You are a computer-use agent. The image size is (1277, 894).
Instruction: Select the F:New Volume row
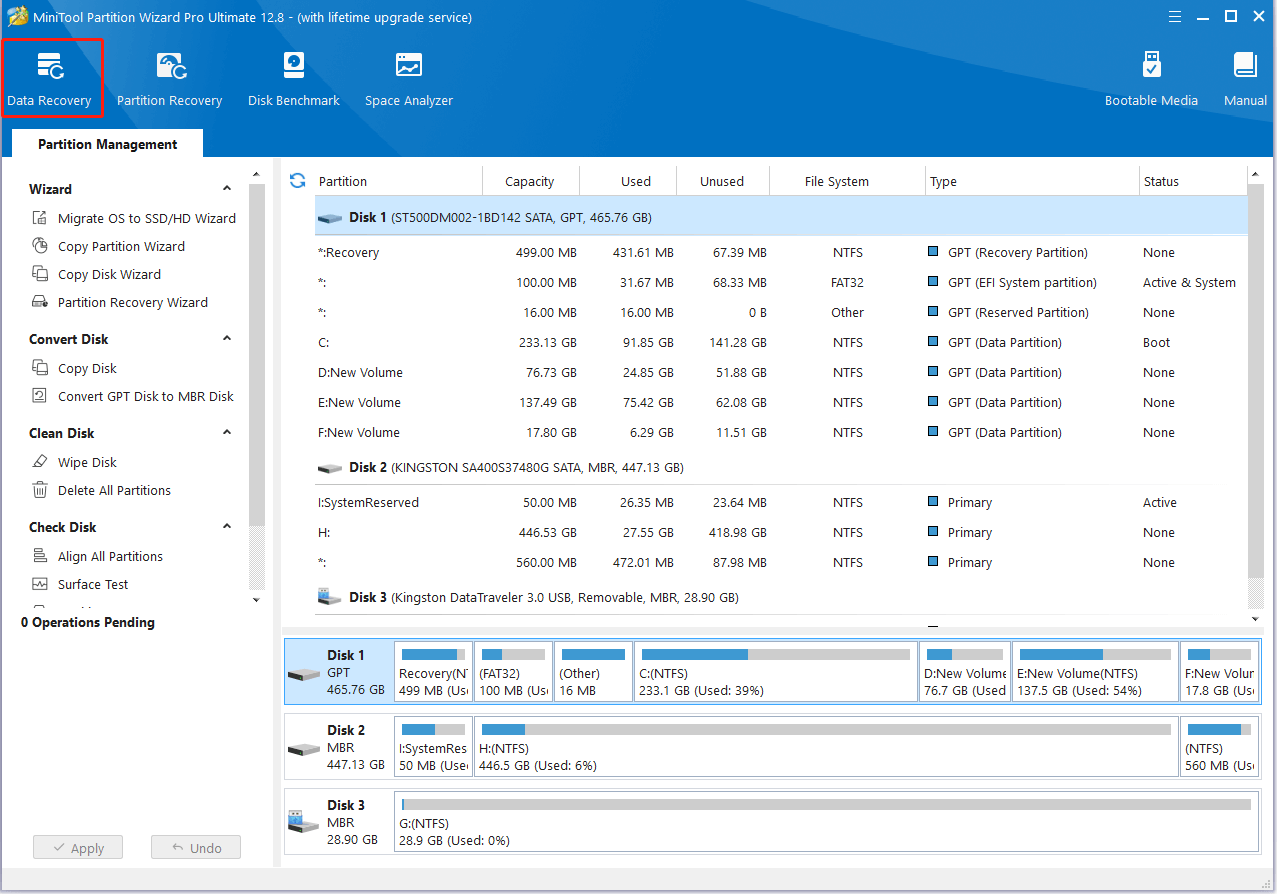pos(781,433)
